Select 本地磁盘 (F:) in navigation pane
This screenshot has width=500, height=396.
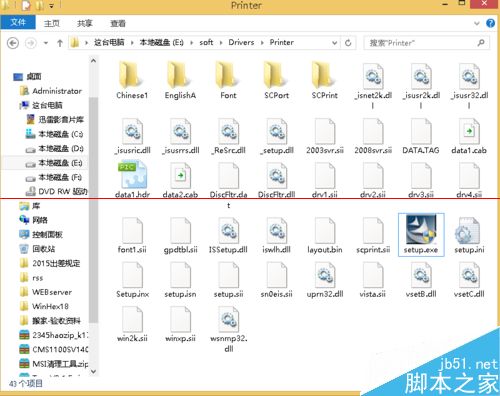54,177
